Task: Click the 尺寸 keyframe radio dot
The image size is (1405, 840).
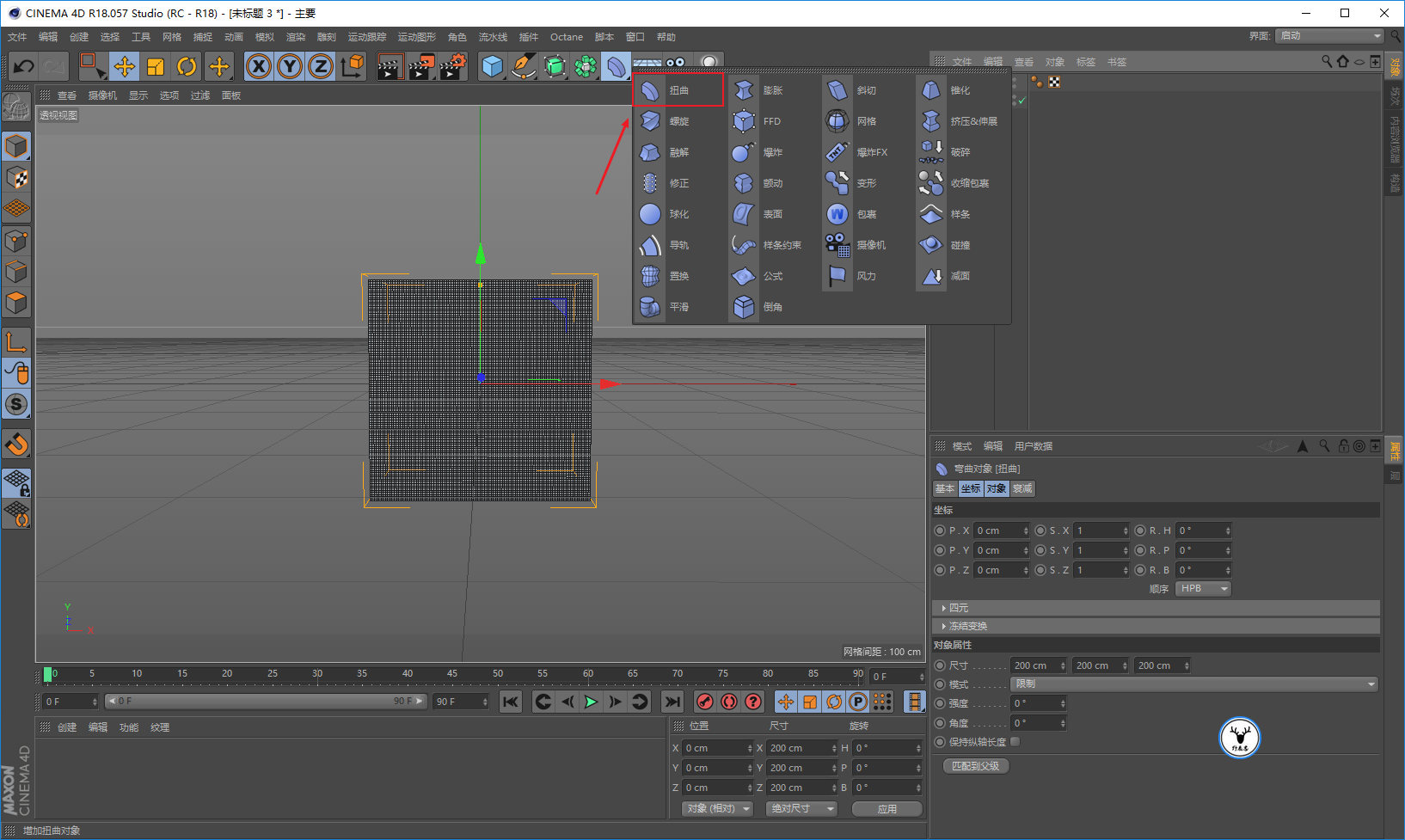Action: click(940, 665)
